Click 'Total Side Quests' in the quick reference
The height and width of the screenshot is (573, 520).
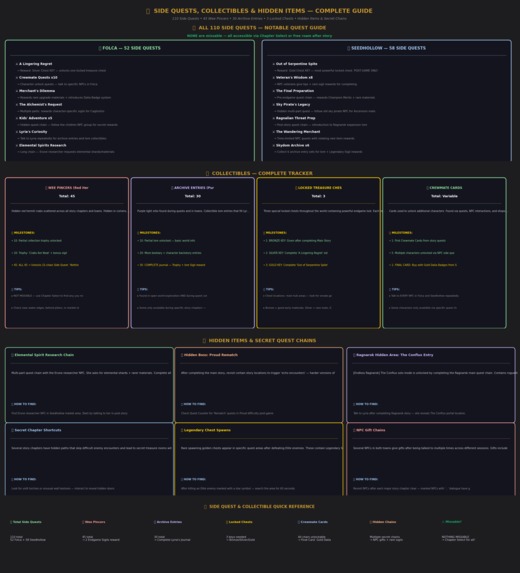[x=27, y=522]
